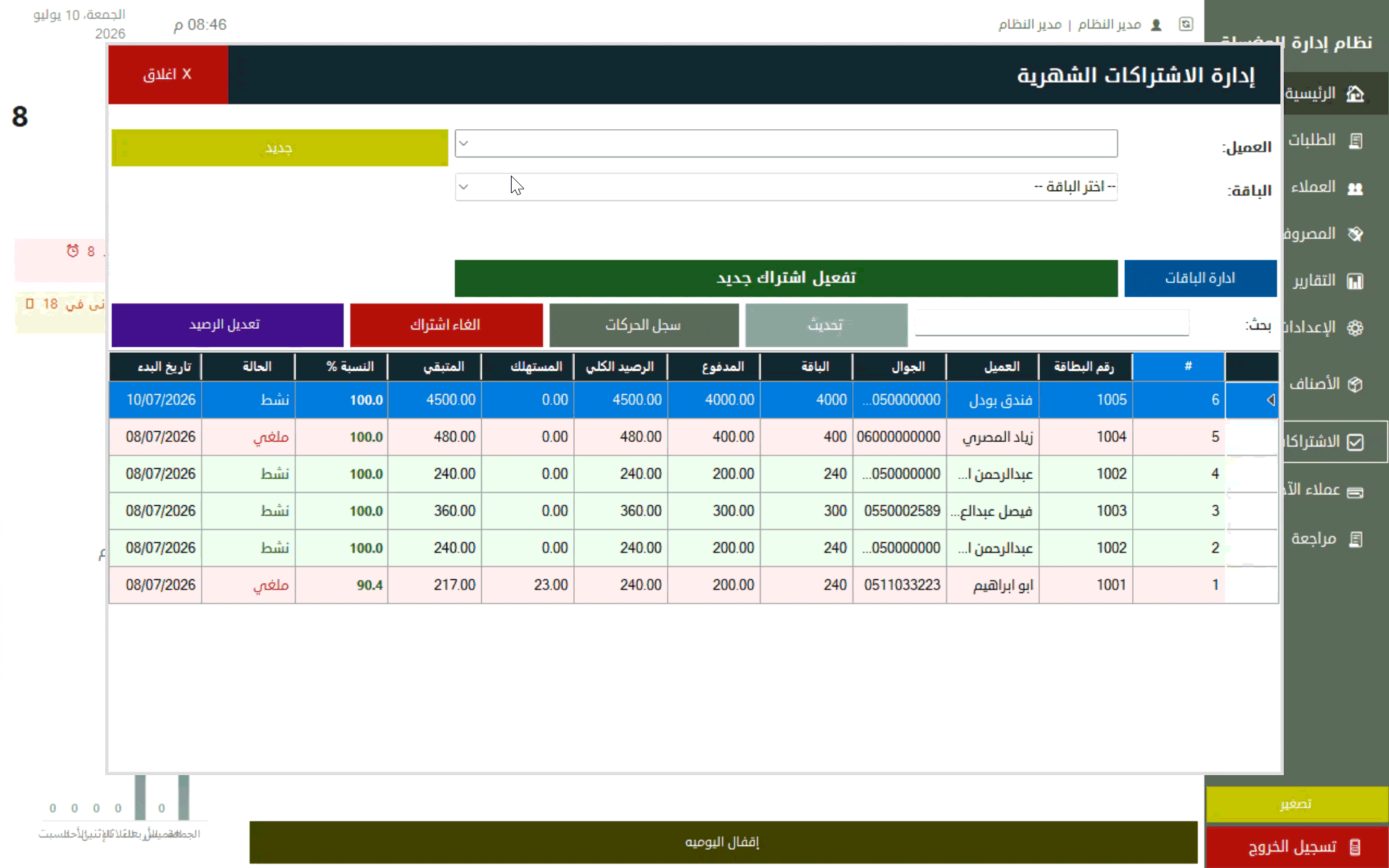
Task: Click the settings gear icon beside الإعدادات
Action: [x=1355, y=327]
